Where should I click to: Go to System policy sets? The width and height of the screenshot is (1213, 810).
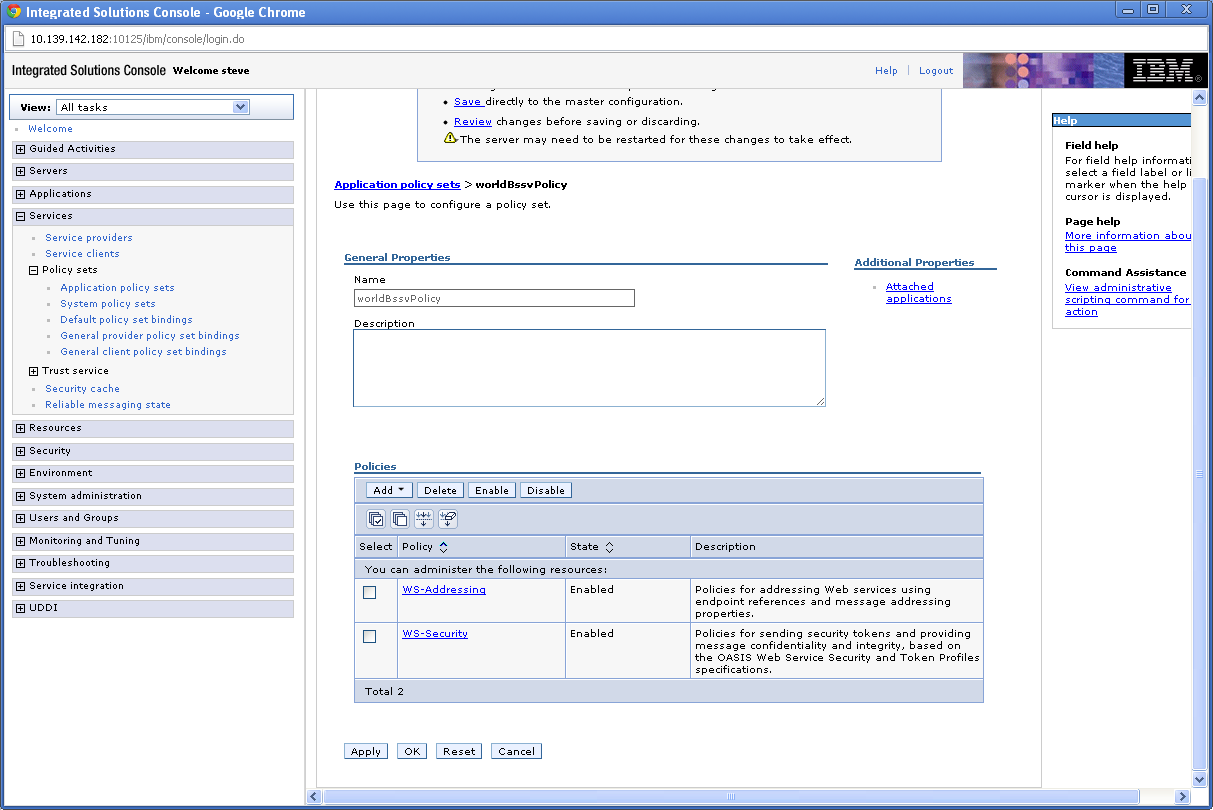[x=108, y=304]
